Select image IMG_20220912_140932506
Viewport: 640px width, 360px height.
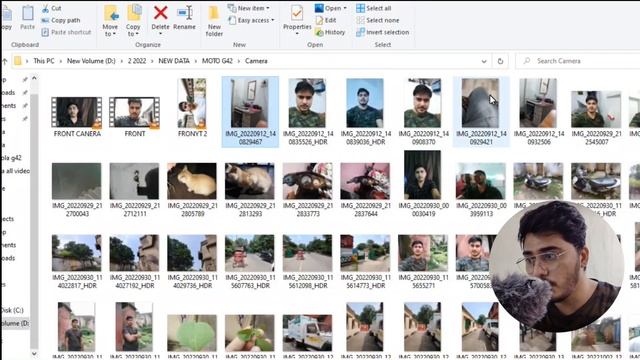(x=538, y=112)
